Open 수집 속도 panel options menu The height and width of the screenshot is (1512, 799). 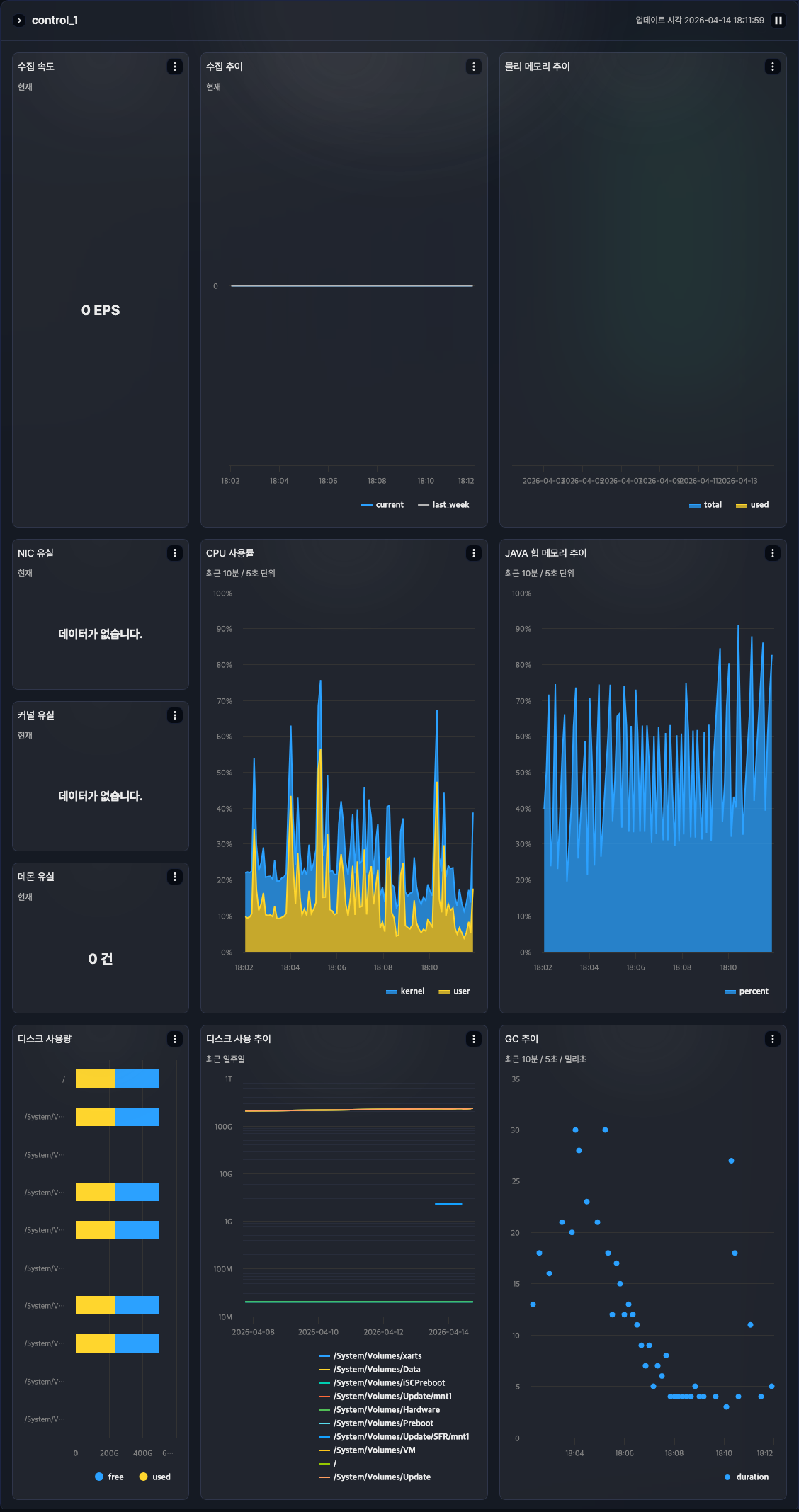point(175,67)
